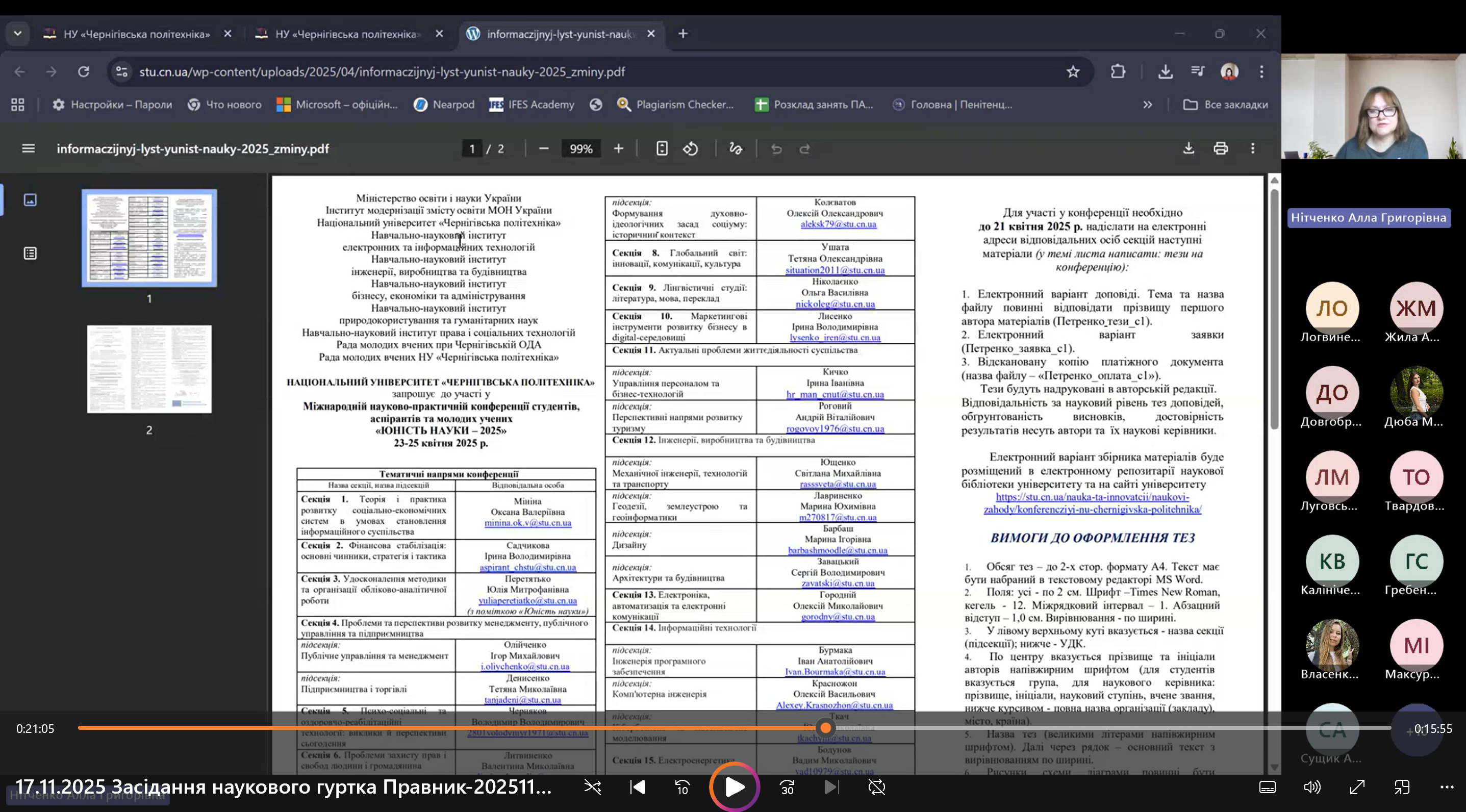The image size is (1466, 812).
Task: Toggle repeat mode in player
Action: pos(877,788)
